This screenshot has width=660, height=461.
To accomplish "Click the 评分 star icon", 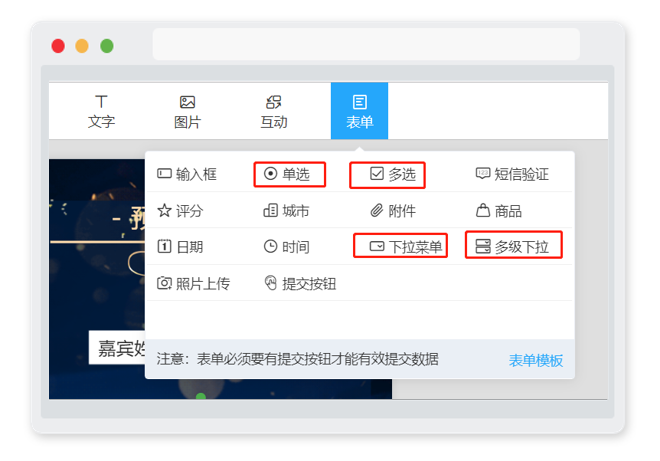I will point(164,210).
